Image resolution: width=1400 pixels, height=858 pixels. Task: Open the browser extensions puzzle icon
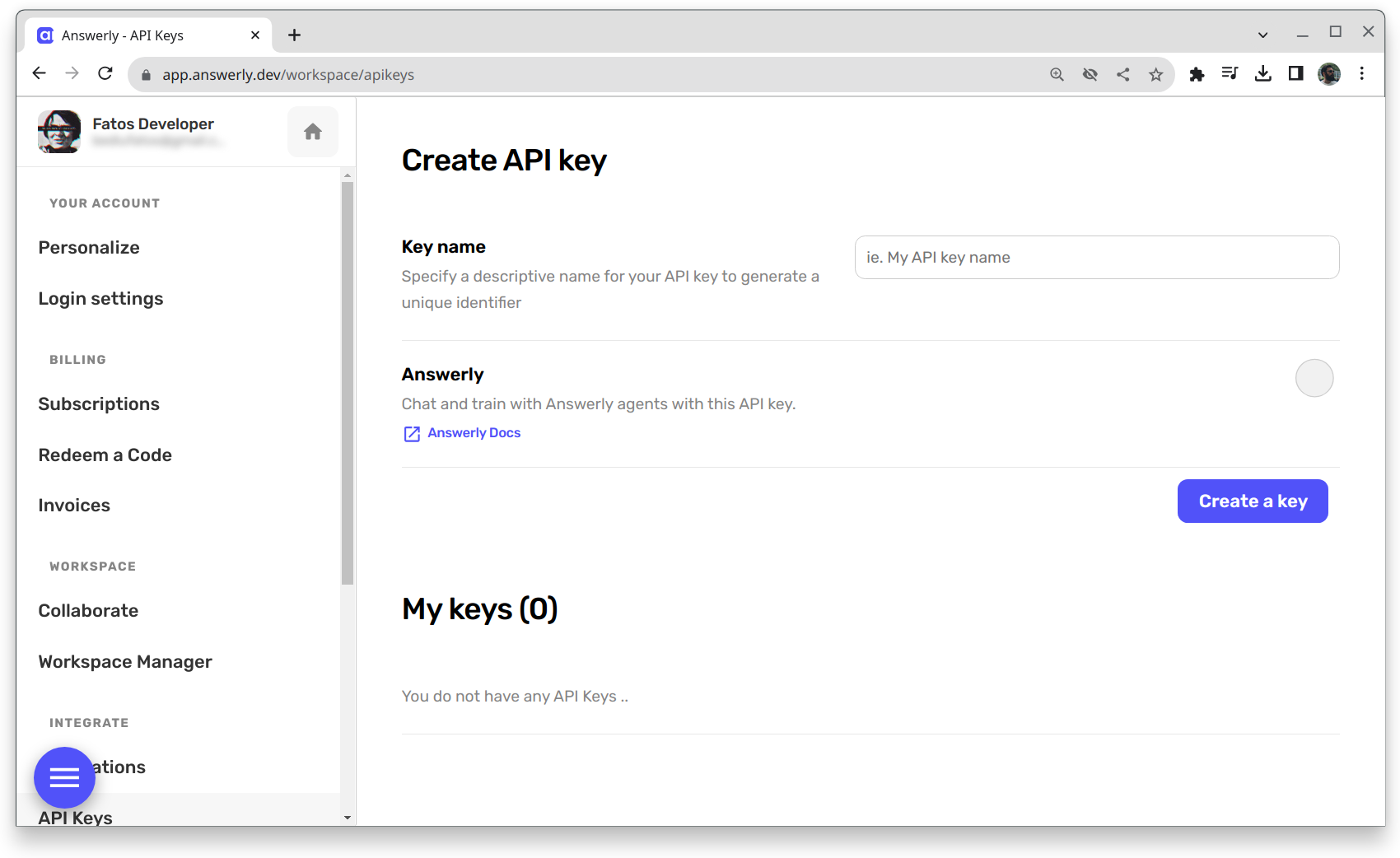click(1197, 75)
